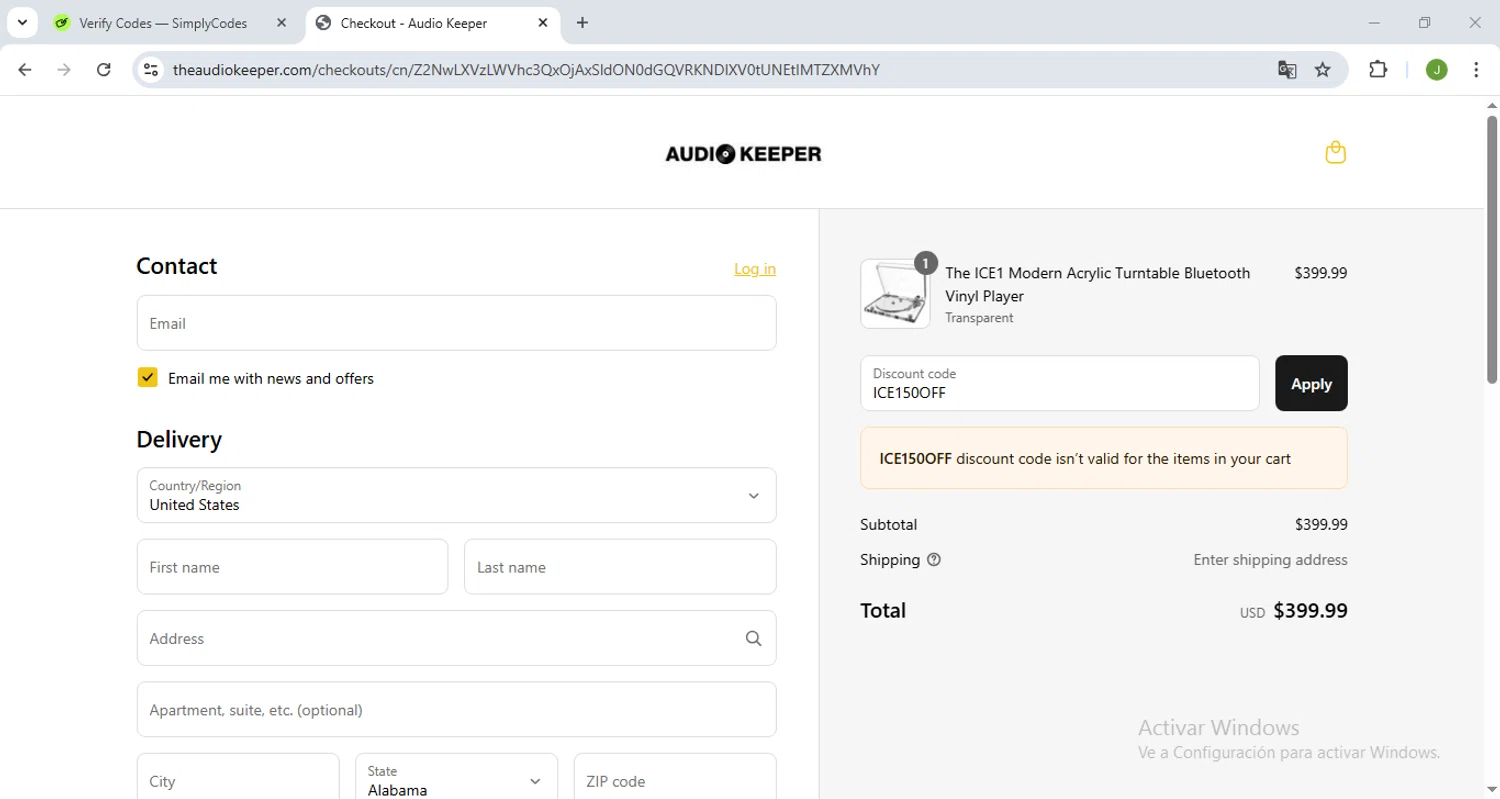Close the Checkout - Audio Keeper tab

pyautogui.click(x=543, y=23)
